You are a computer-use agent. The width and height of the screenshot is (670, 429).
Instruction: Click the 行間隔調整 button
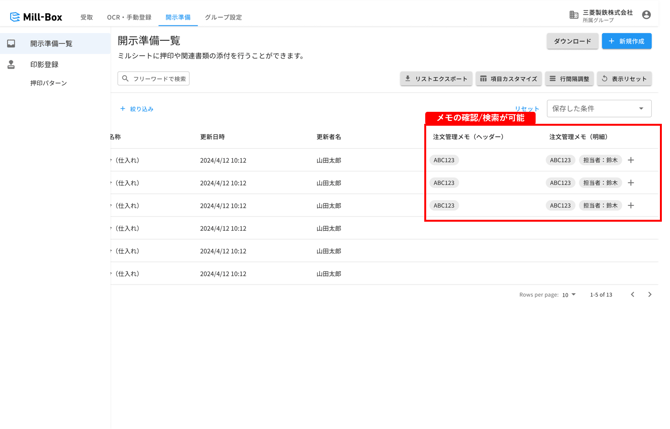[569, 79]
